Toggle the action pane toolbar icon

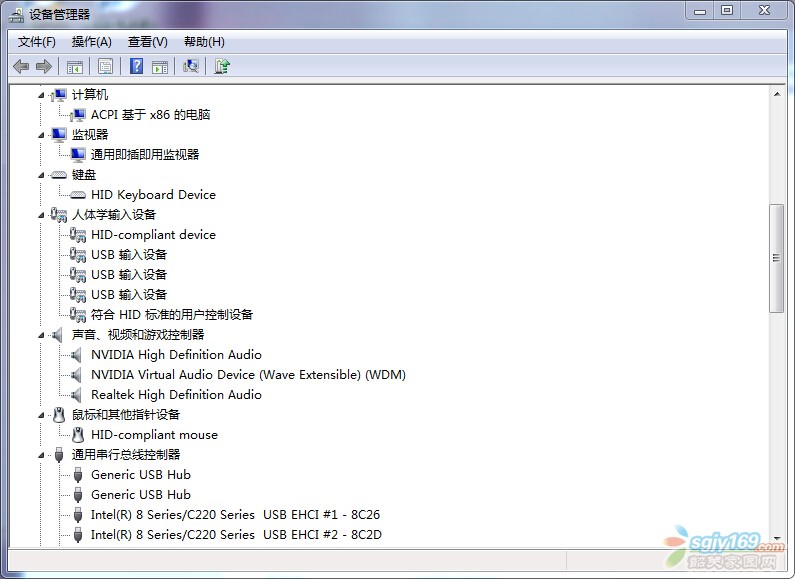pos(160,66)
